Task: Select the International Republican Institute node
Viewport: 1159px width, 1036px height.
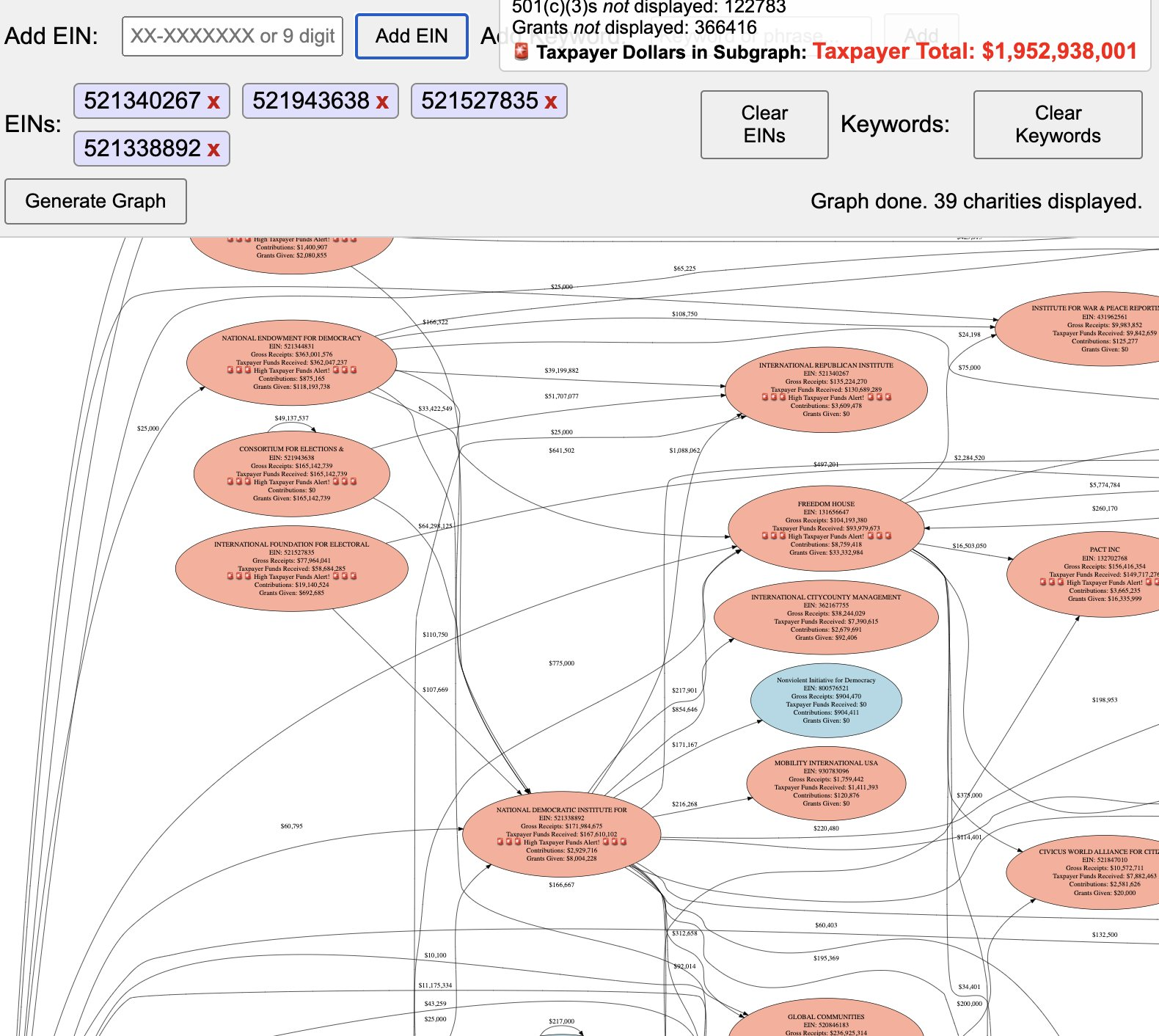Action: 826,389
